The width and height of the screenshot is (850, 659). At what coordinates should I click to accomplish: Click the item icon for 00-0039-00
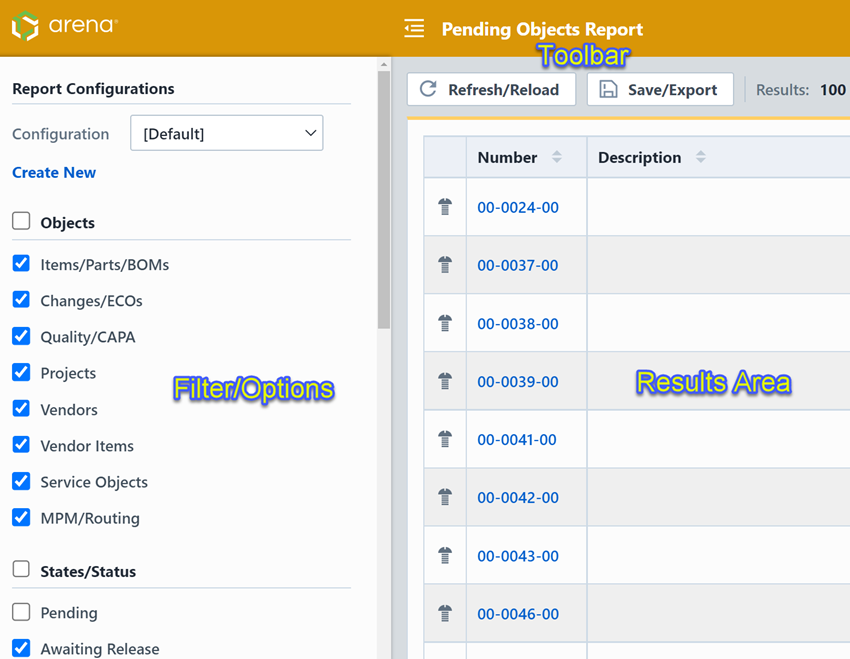tap(445, 381)
